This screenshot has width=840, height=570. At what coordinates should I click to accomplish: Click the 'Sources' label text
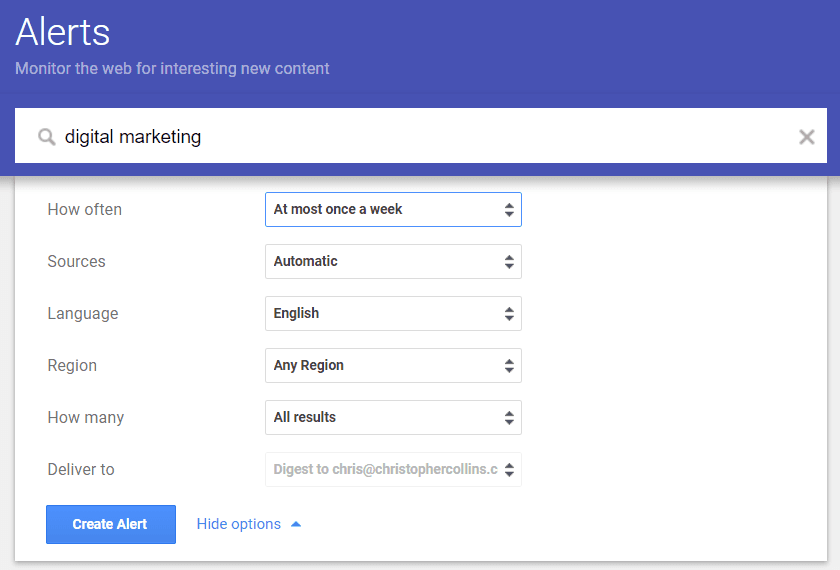76,262
